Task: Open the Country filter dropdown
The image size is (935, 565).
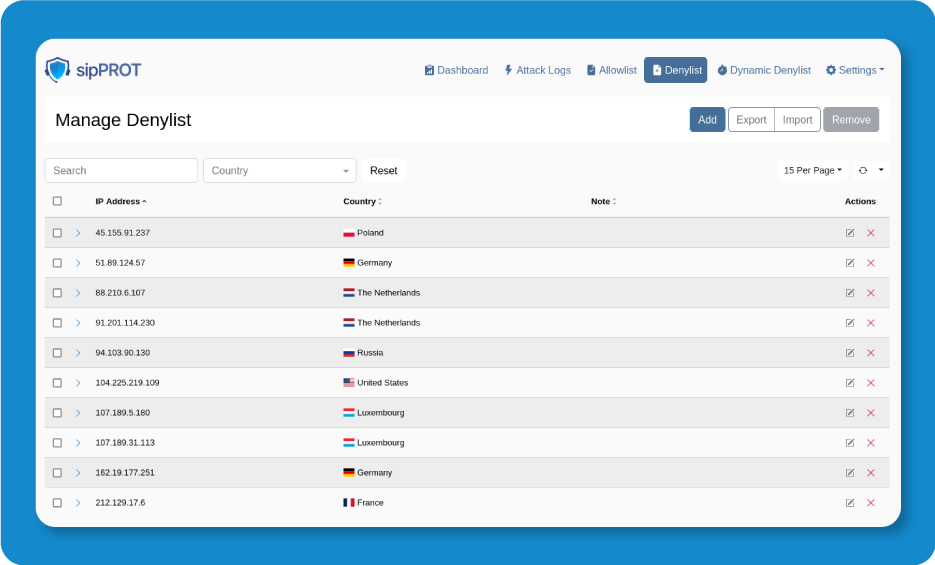Action: pos(279,171)
